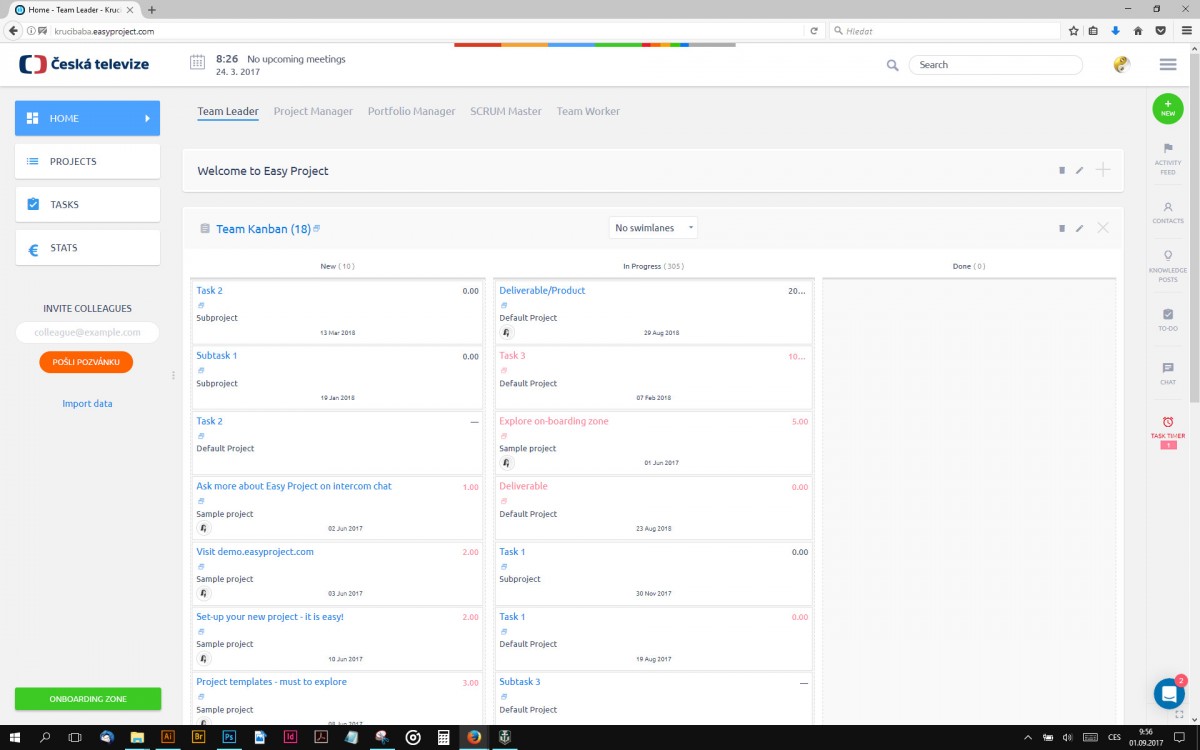Open the app hamburger menu in header
This screenshot has width=1200, height=750.
[x=1167, y=65]
